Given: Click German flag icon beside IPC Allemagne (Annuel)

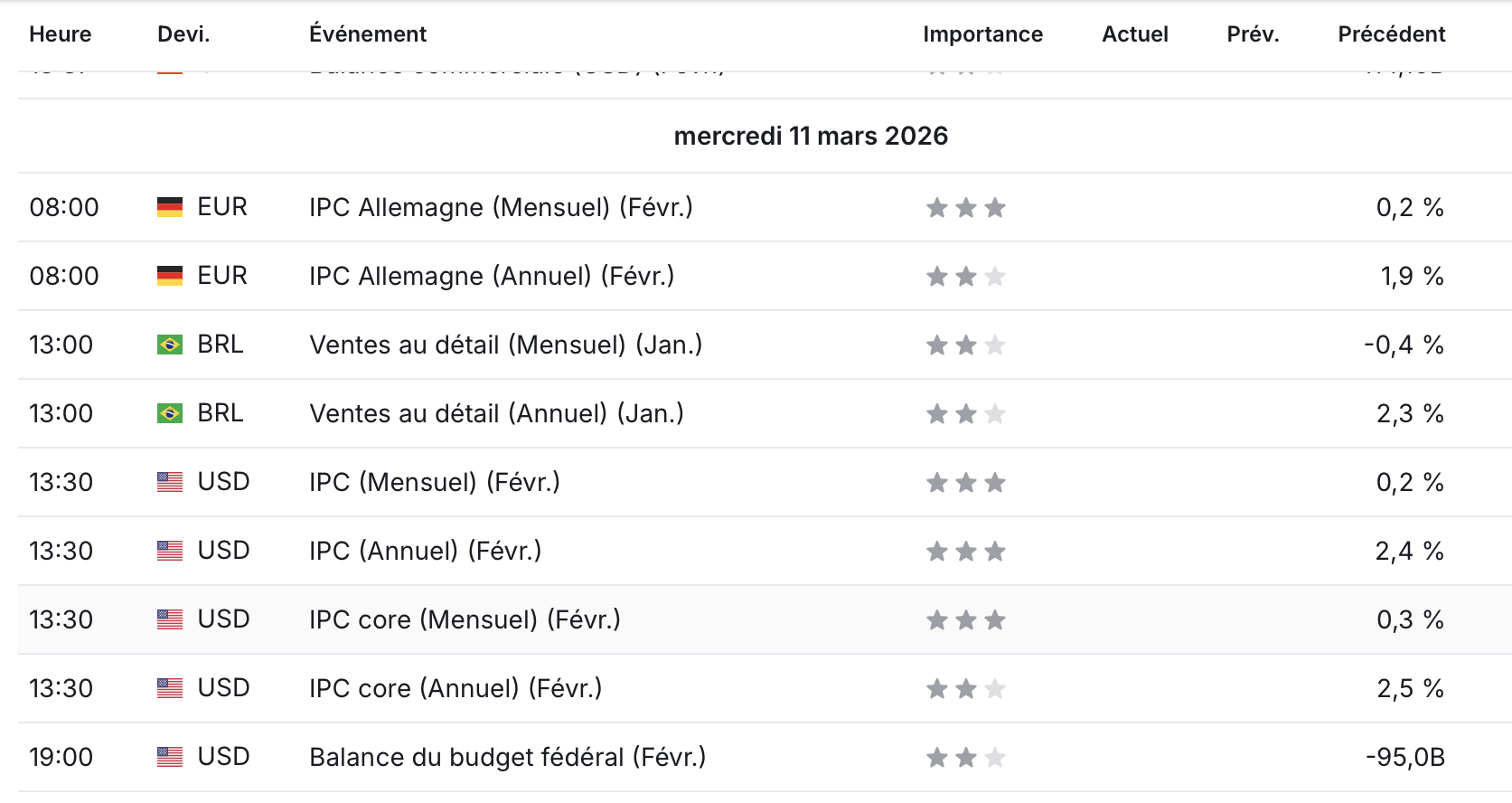Looking at the screenshot, I should click(170, 276).
